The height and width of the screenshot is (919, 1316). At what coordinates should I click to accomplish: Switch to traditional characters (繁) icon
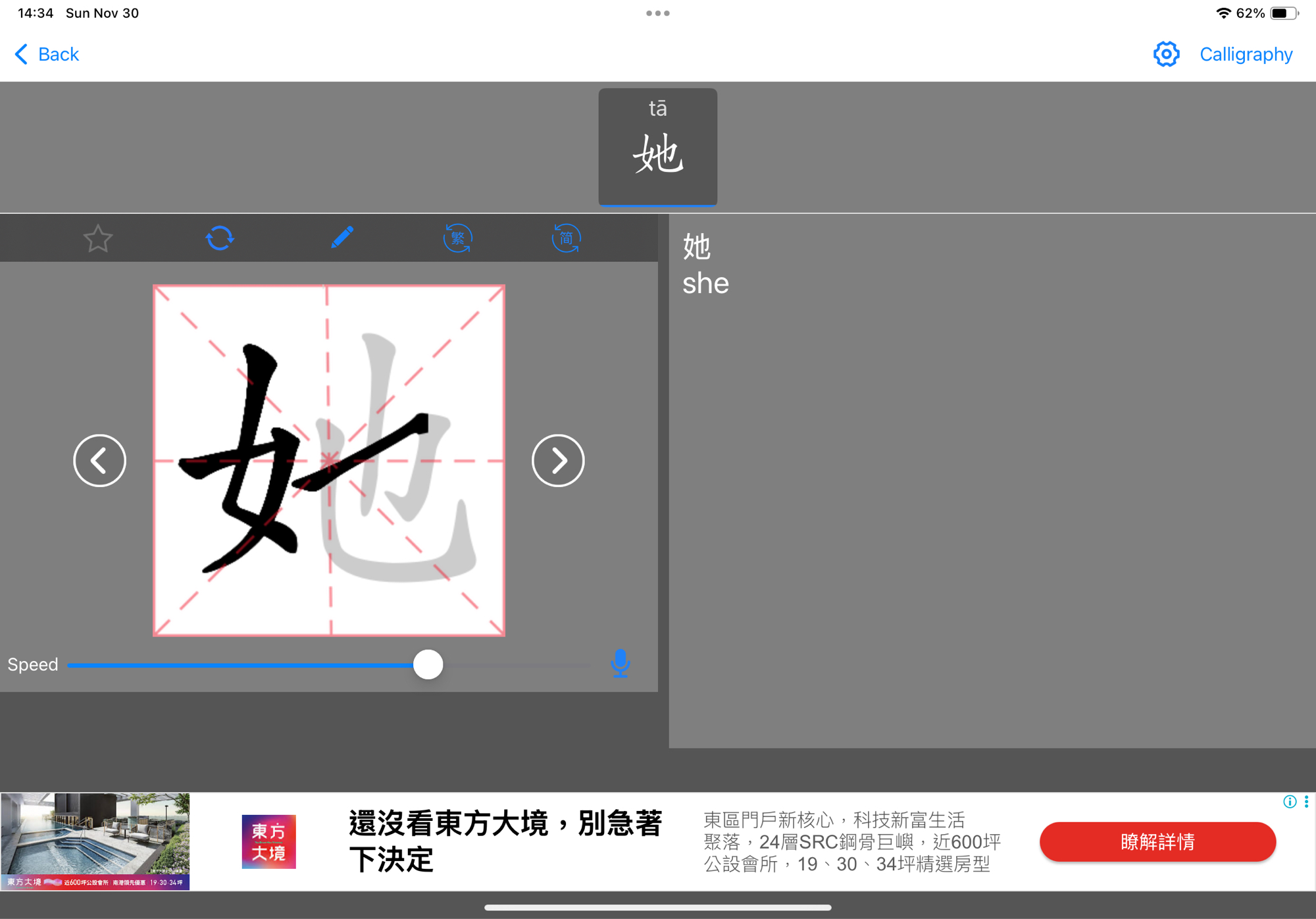tap(457, 238)
